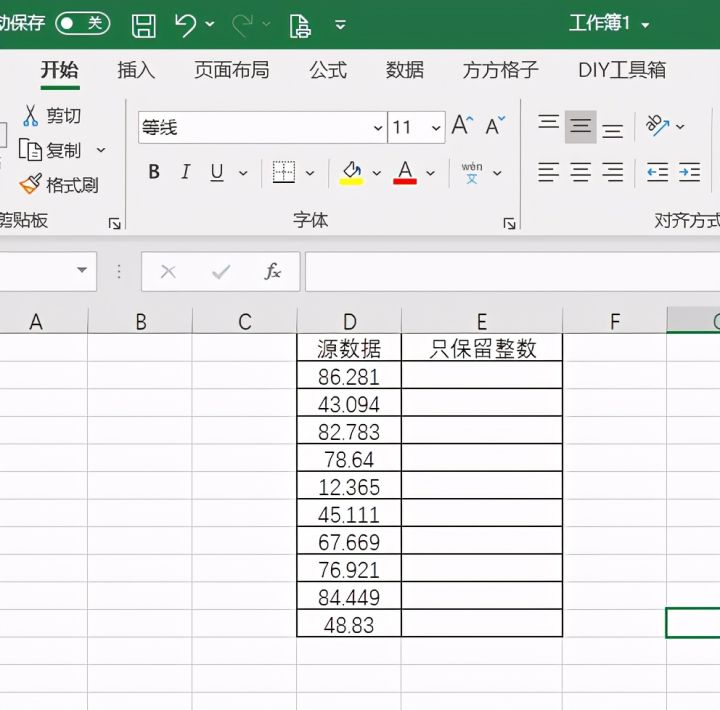Click the top align icon

(x=549, y=124)
